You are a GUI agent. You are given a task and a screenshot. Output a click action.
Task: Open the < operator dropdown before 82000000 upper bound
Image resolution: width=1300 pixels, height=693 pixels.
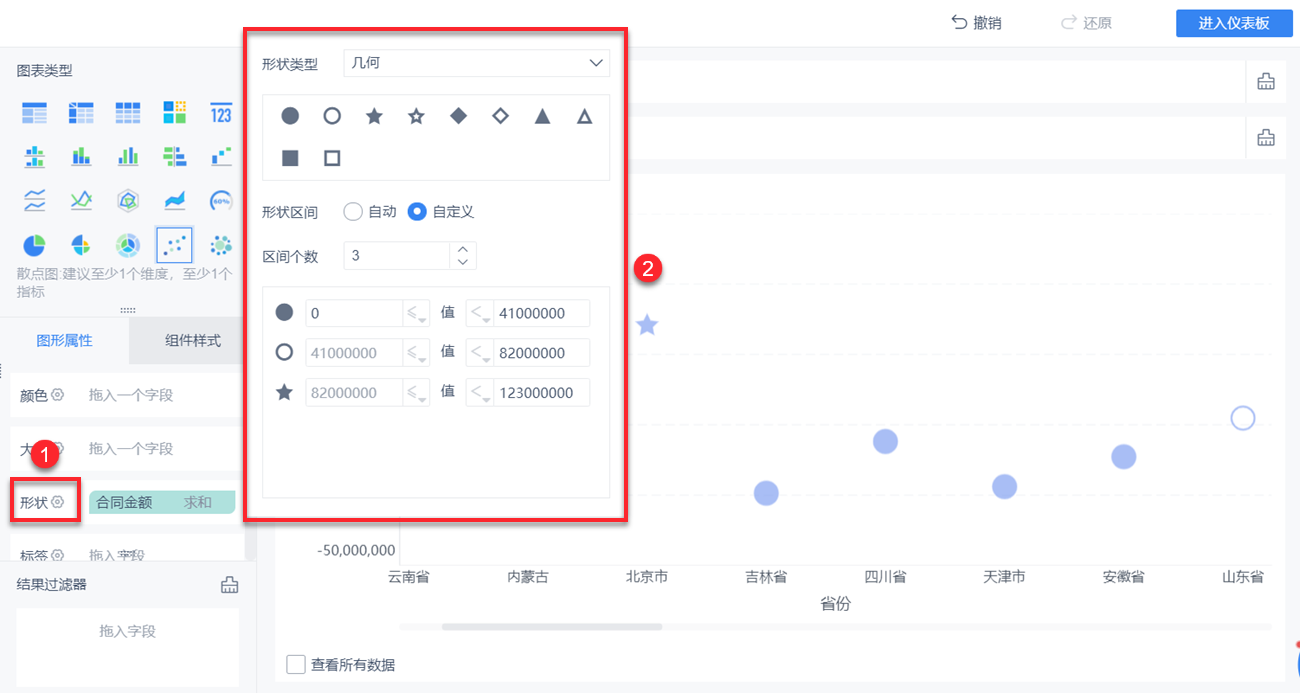[x=480, y=353]
